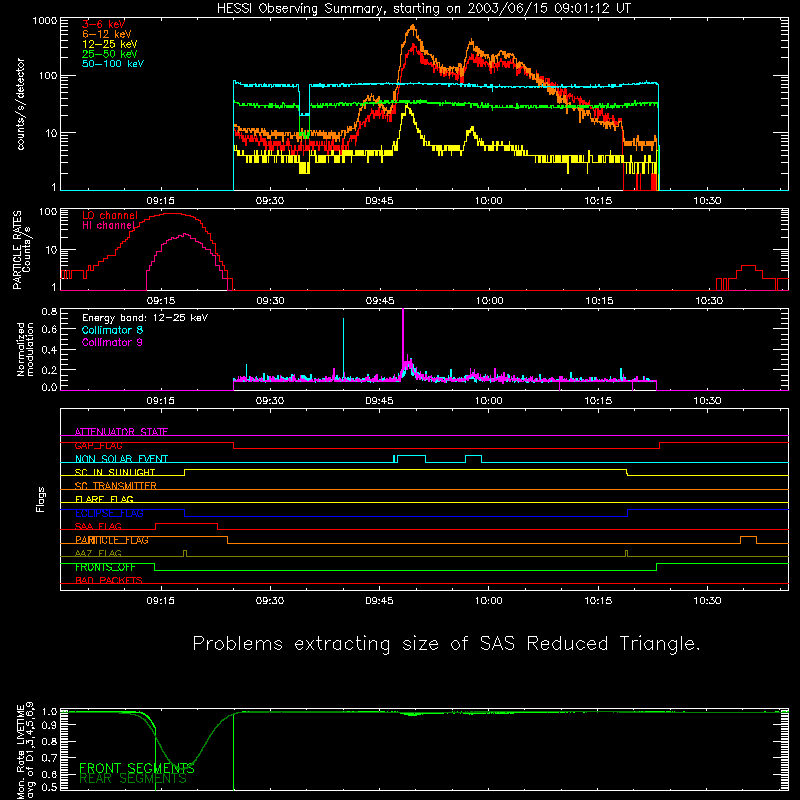Image resolution: width=800 pixels, height=800 pixels.
Task: Select the GAP_FLAG label
Action: point(98,445)
